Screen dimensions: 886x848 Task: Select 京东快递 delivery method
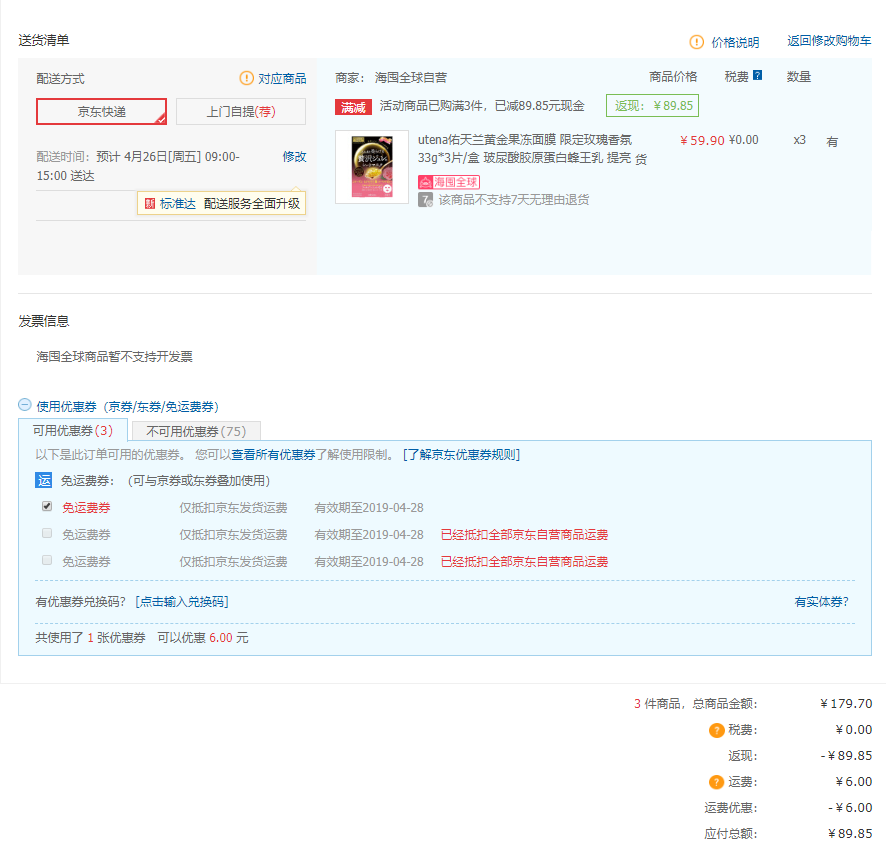(101, 112)
